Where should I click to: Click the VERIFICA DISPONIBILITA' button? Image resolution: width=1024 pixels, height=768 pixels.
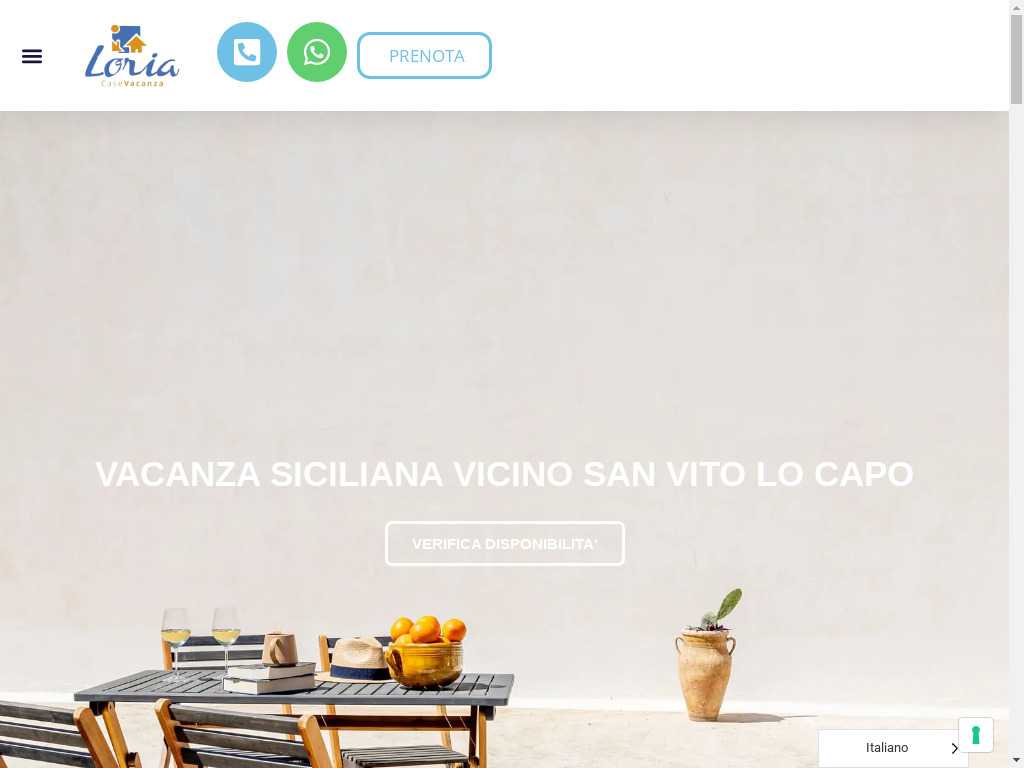(505, 543)
